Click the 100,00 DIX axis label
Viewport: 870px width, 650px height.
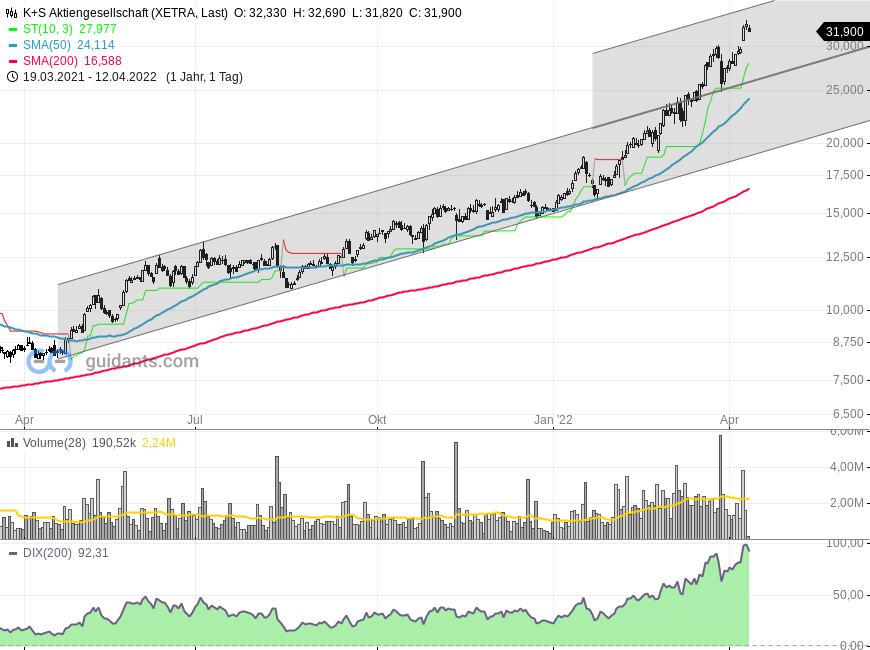[846, 543]
